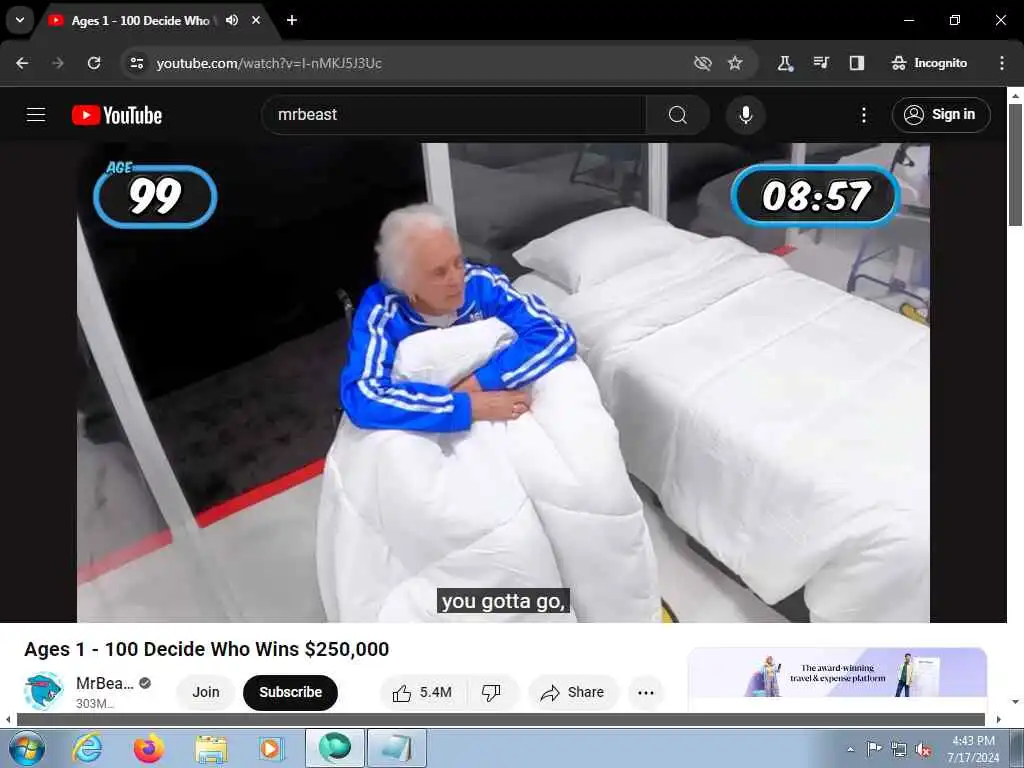
Task: Open the Windows Start menu
Action: [27, 748]
